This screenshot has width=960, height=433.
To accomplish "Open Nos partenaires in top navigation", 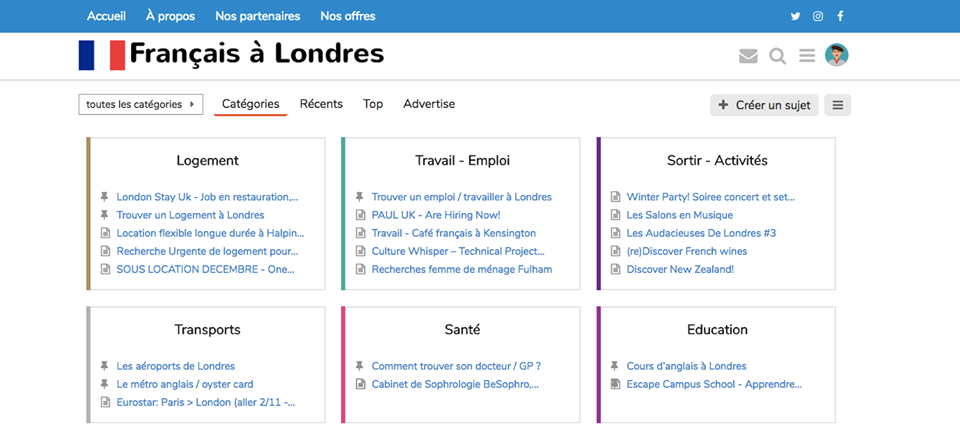I will [x=258, y=17].
